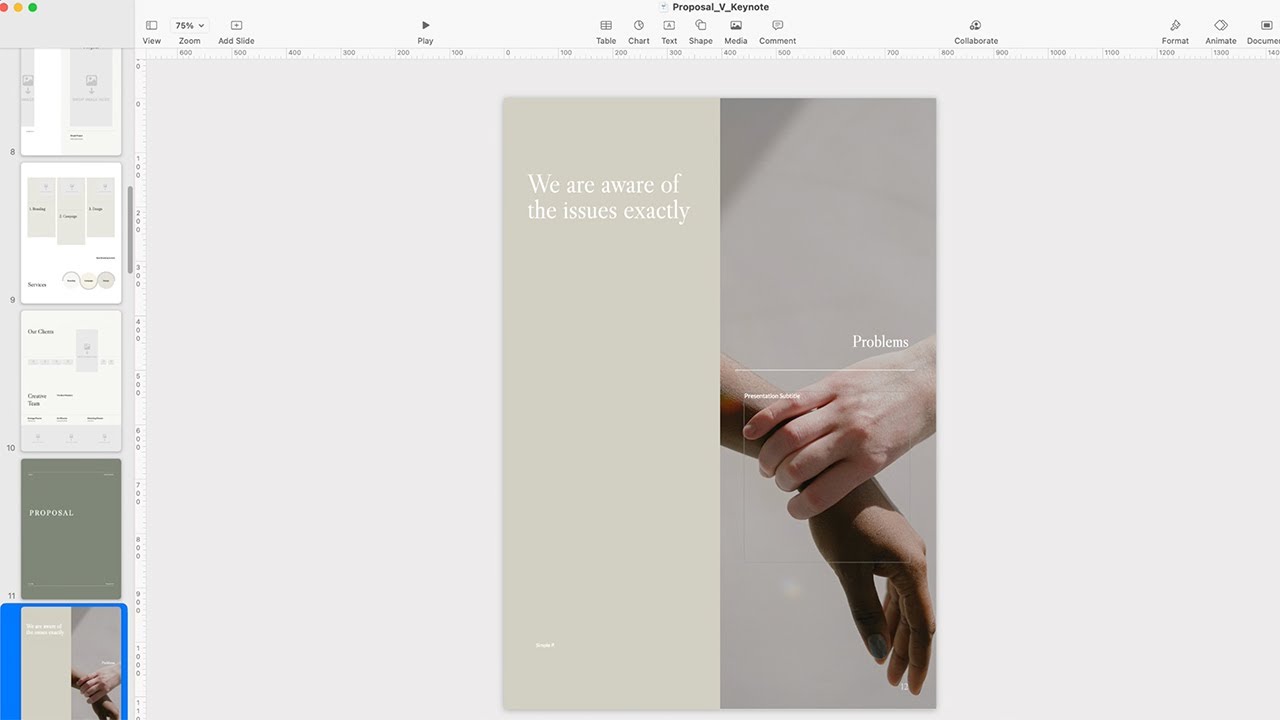Open the Document inspector
This screenshot has width=1280, height=720.
(x=1268, y=25)
